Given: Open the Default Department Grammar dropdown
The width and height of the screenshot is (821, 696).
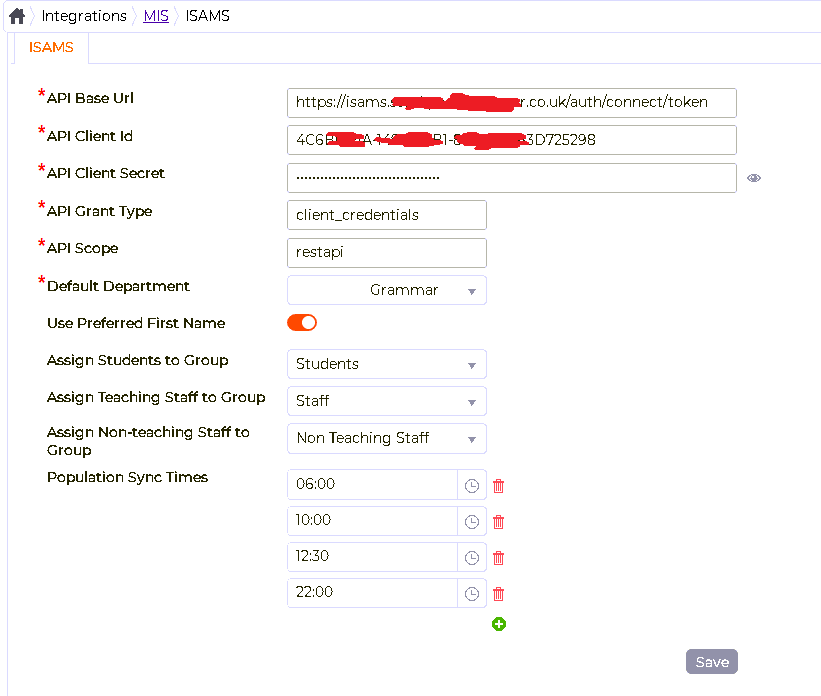Looking at the screenshot, I should coord(387,290).
